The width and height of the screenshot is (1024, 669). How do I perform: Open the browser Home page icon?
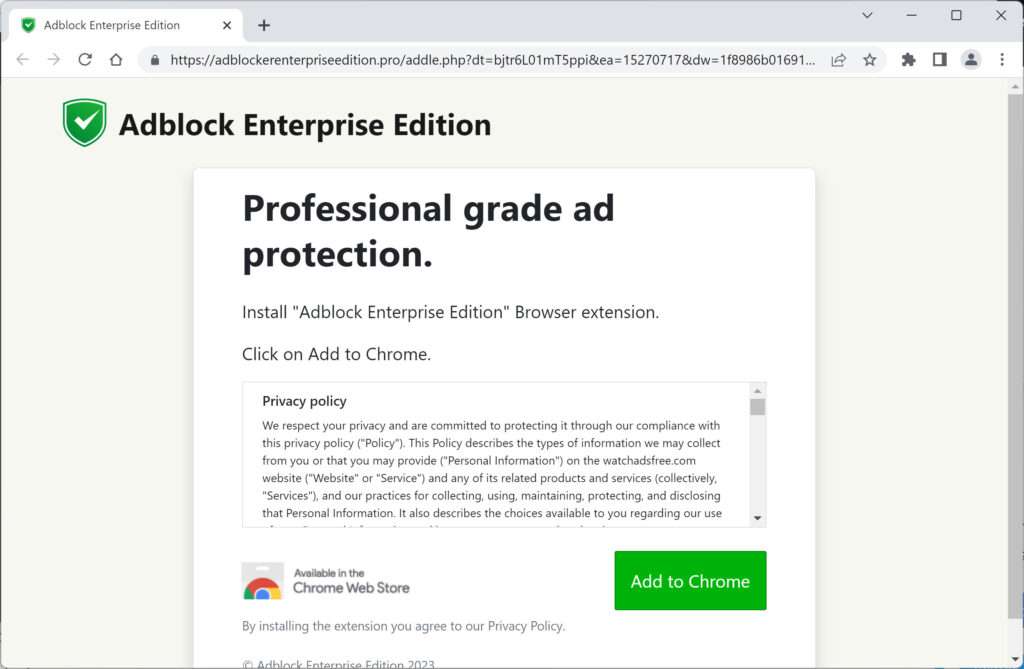point(114,59)
